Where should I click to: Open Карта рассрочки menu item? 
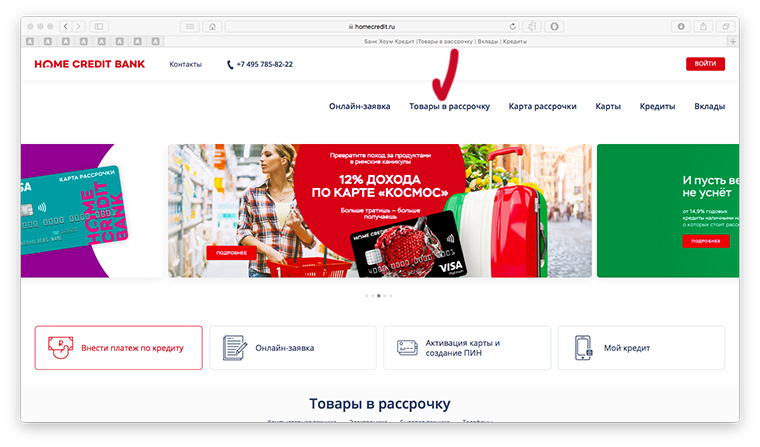[542, 106]
